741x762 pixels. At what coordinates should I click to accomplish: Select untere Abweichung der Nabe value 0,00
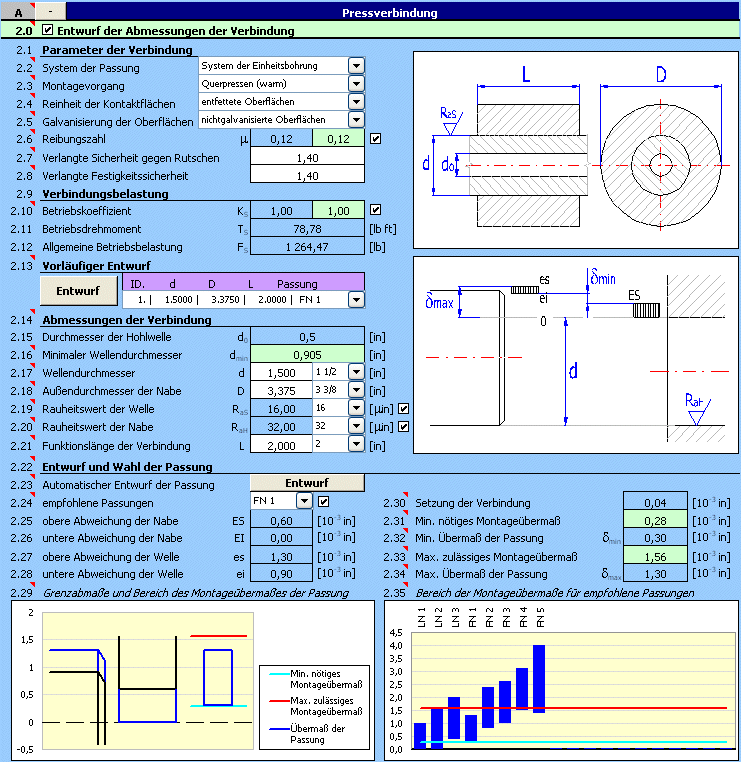[x=281, y=538]
